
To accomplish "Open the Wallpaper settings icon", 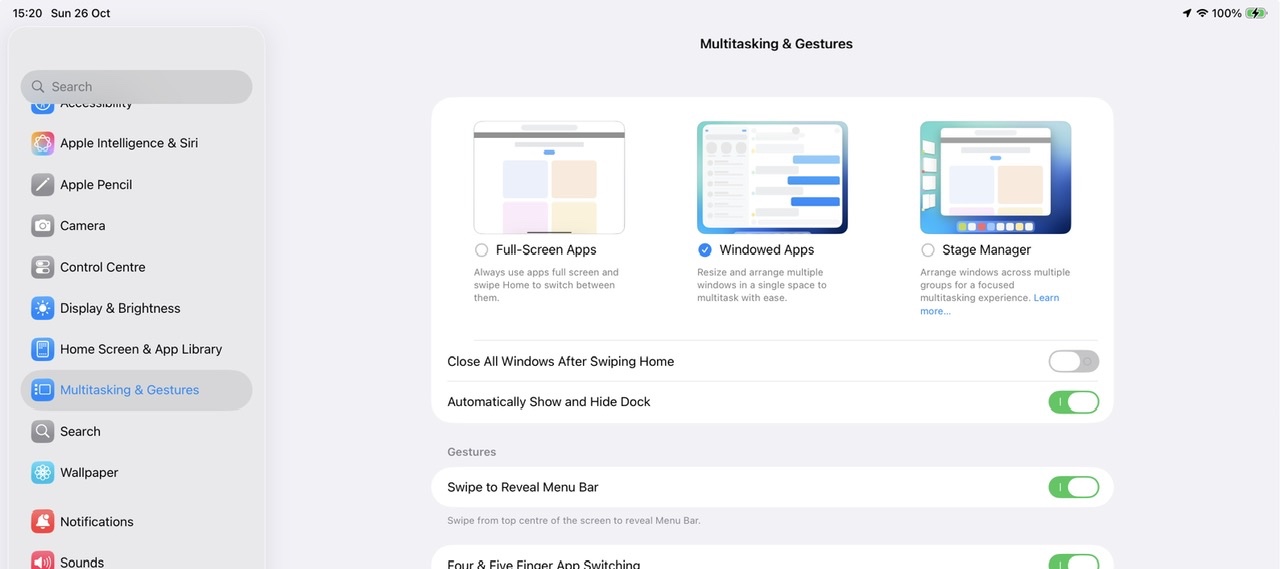I will point(42,473).
